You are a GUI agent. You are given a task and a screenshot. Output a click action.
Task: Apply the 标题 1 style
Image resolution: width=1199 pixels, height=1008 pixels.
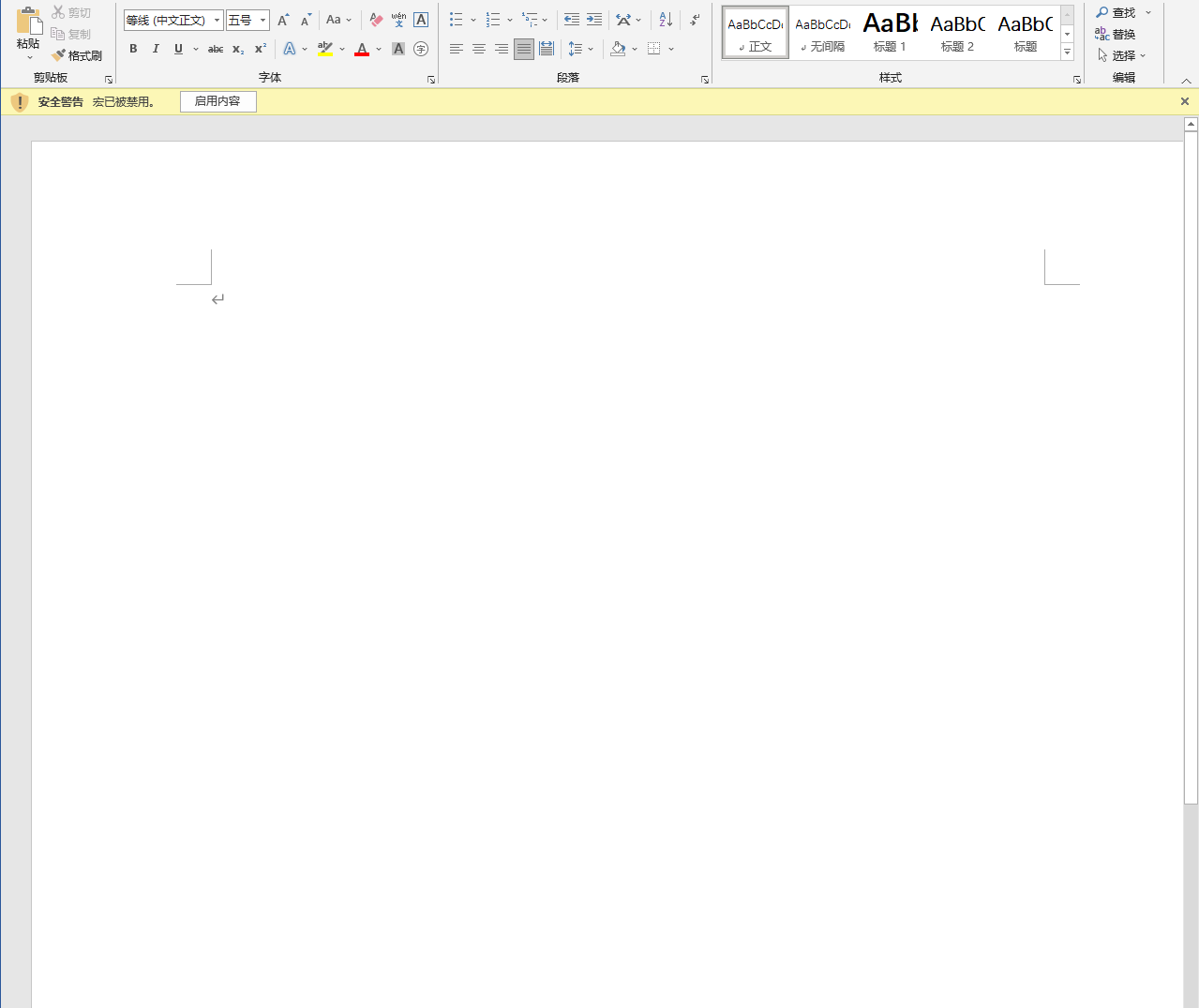coord(891,32)
